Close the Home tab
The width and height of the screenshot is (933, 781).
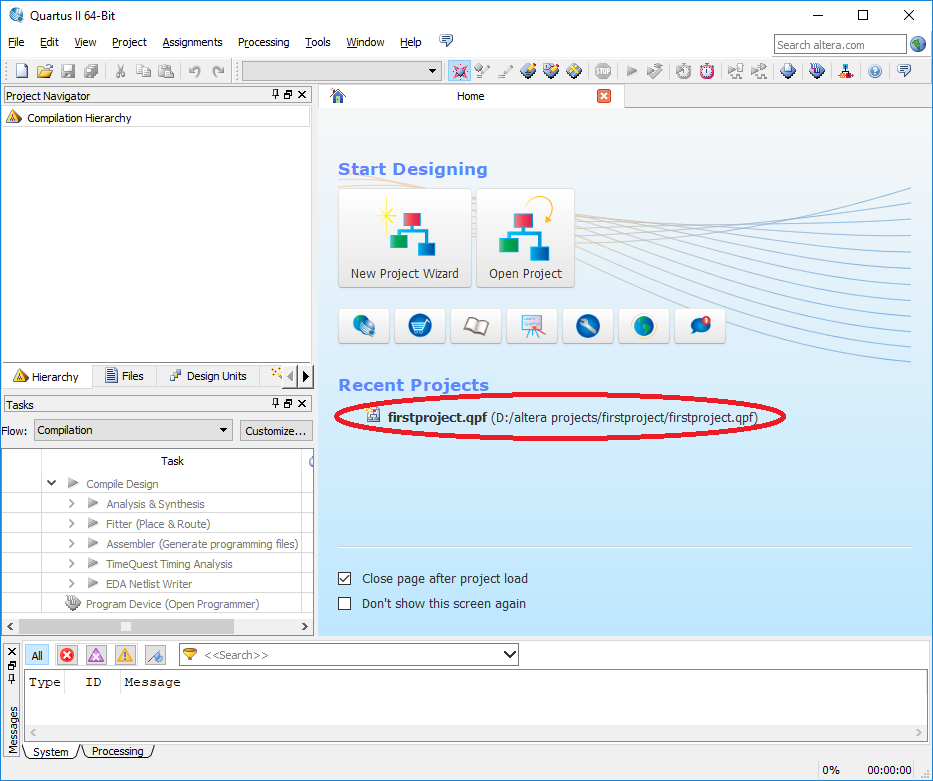604,96
